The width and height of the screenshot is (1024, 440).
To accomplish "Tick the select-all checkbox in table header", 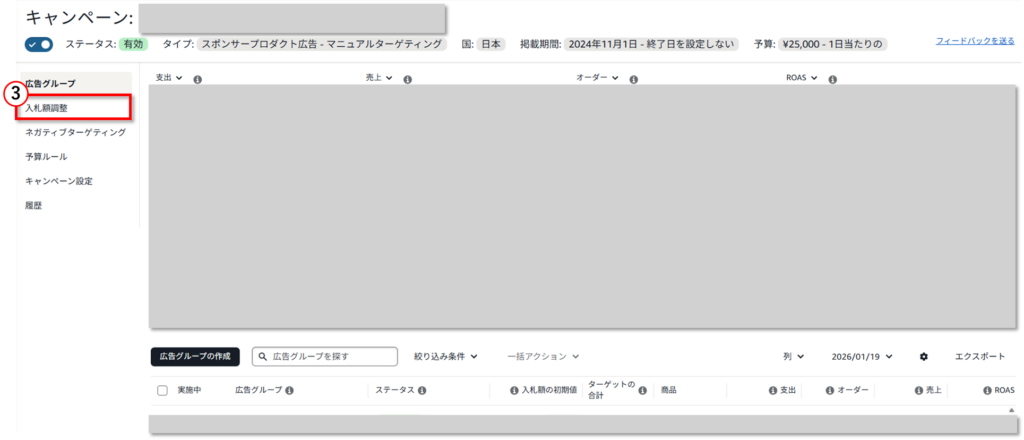I will point(163,390).
